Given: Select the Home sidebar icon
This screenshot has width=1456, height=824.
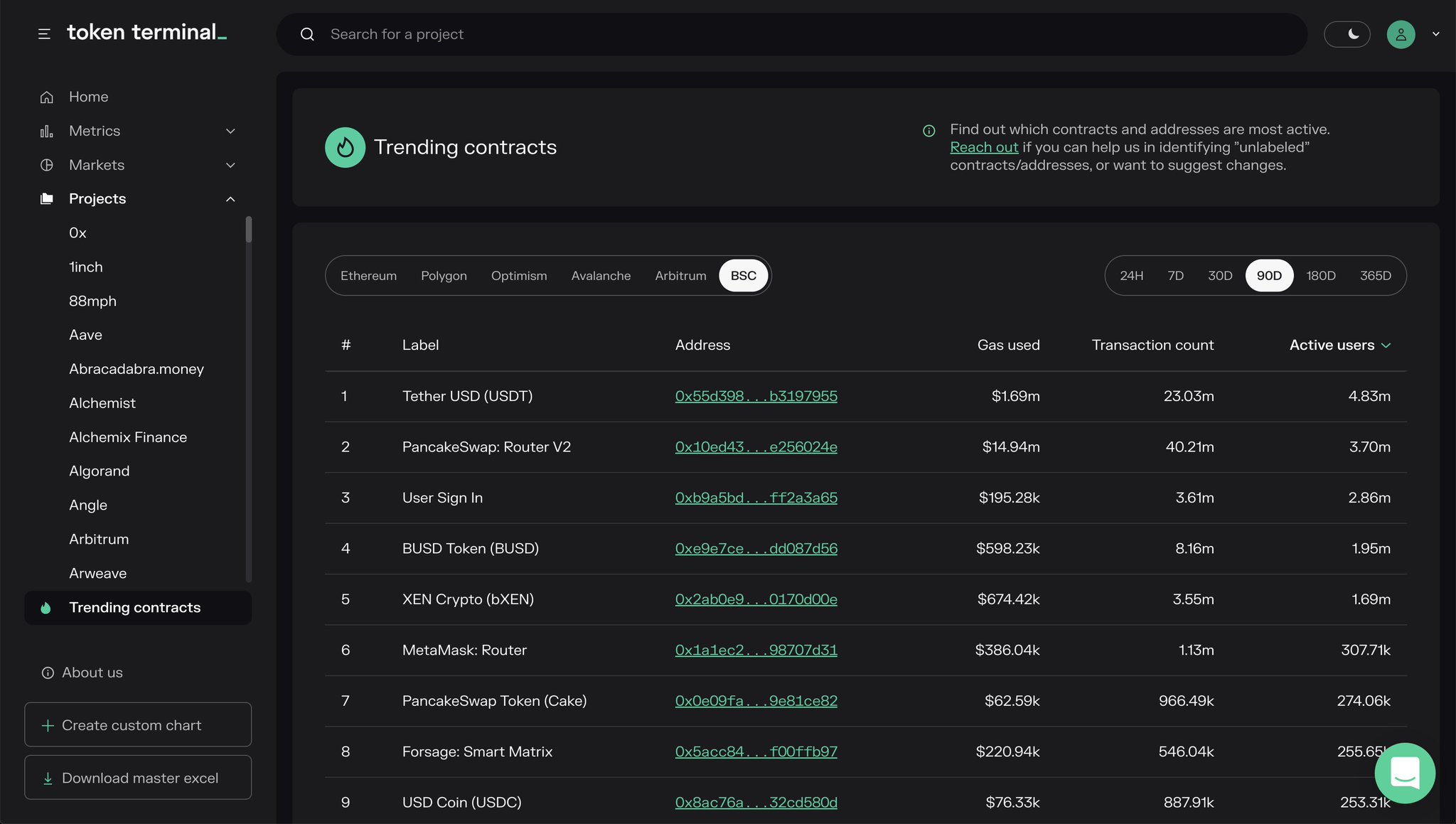Looking at the screenshot, I should (x=46, y=97).
